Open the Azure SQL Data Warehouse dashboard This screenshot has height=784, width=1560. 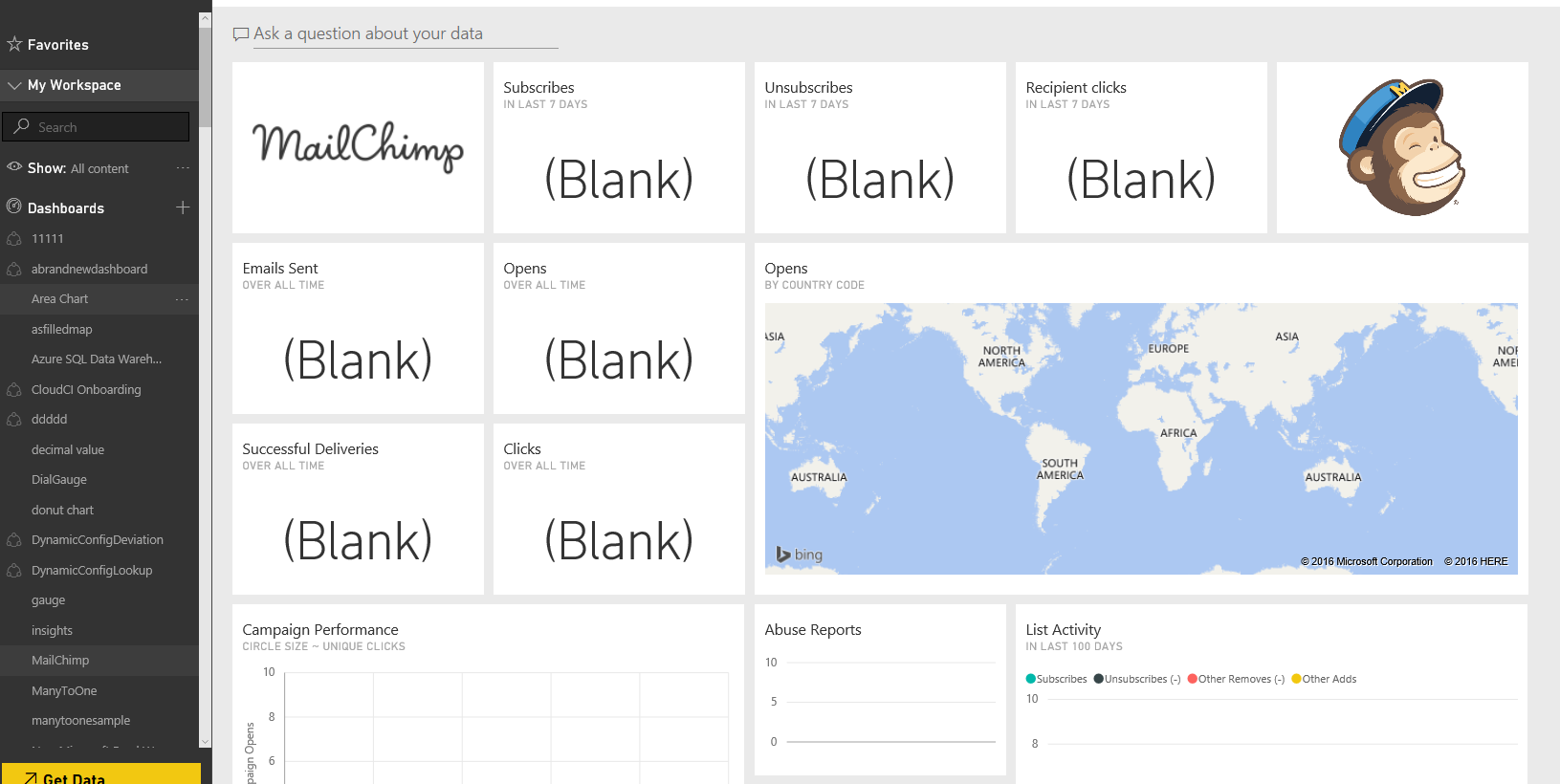(x=97, y=359)
